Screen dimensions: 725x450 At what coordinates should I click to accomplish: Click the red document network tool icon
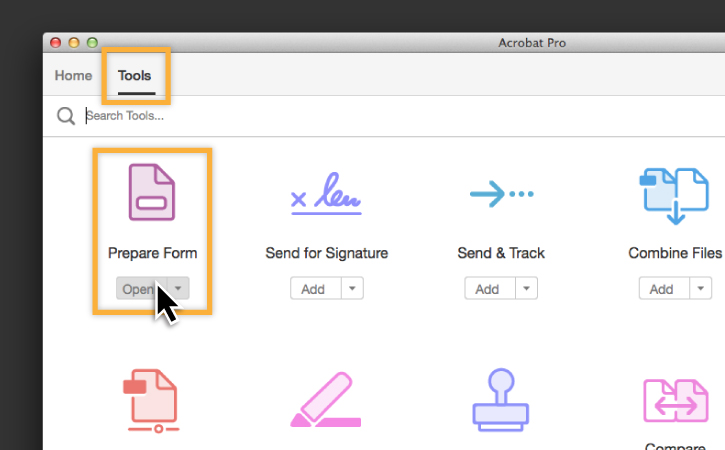point(151,401)
